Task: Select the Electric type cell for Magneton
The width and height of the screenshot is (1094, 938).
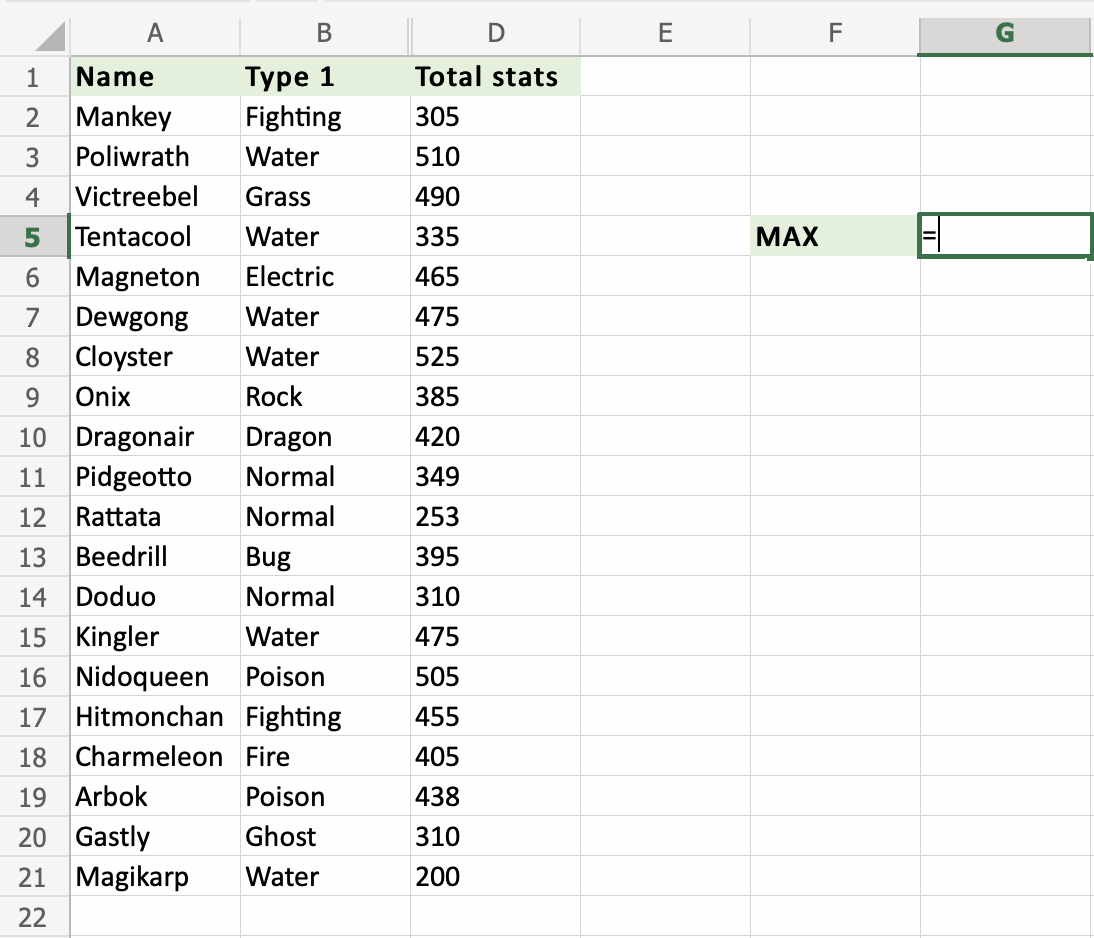Action: click(x=324, y=277)
